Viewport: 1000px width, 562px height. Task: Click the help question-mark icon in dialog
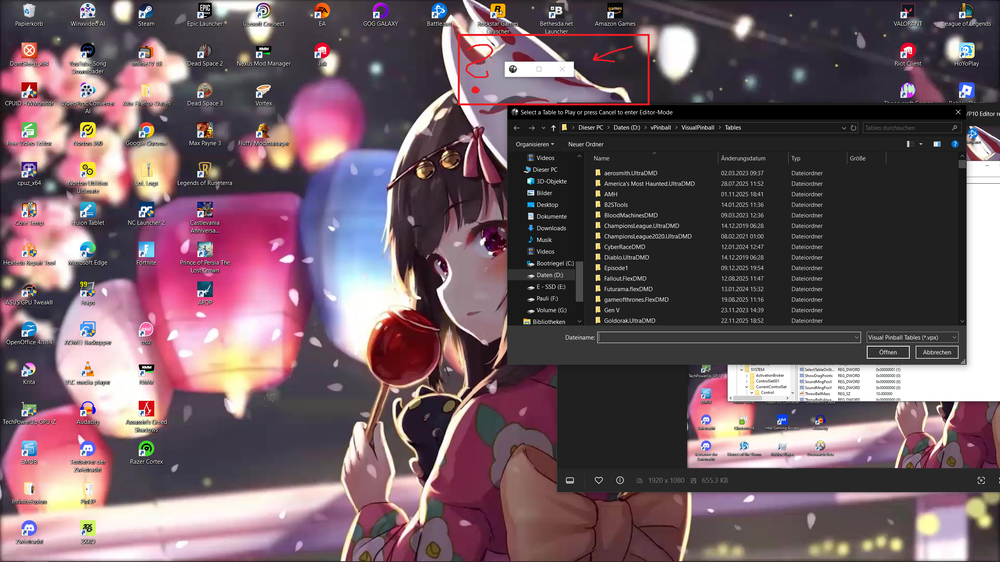(955, 144)
